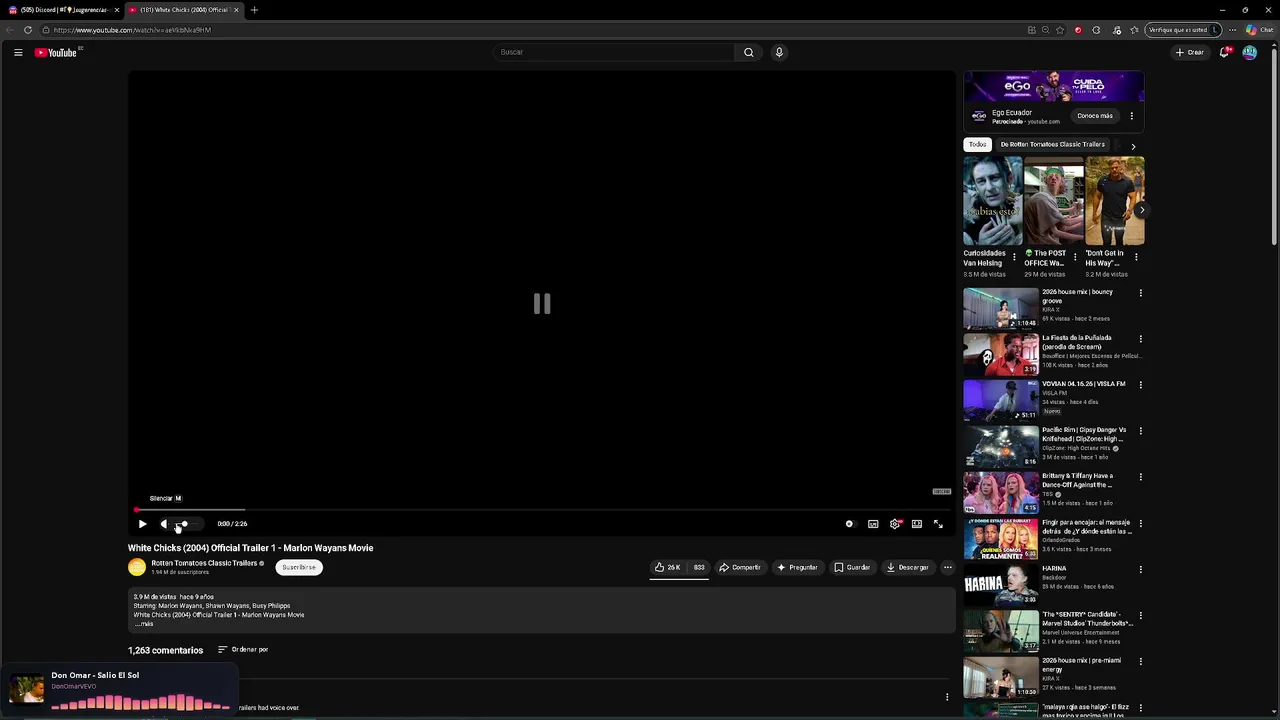Open 'Rotten Tomatoes Classic Trailers' channel link
The height and width of the screenshot is (720, 1280).
(204, 563)
